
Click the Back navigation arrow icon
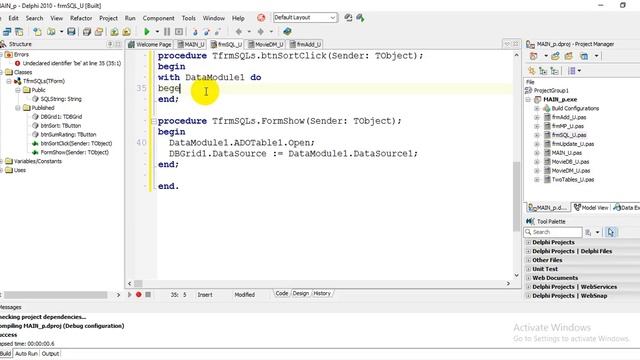[x=239, y=31]
